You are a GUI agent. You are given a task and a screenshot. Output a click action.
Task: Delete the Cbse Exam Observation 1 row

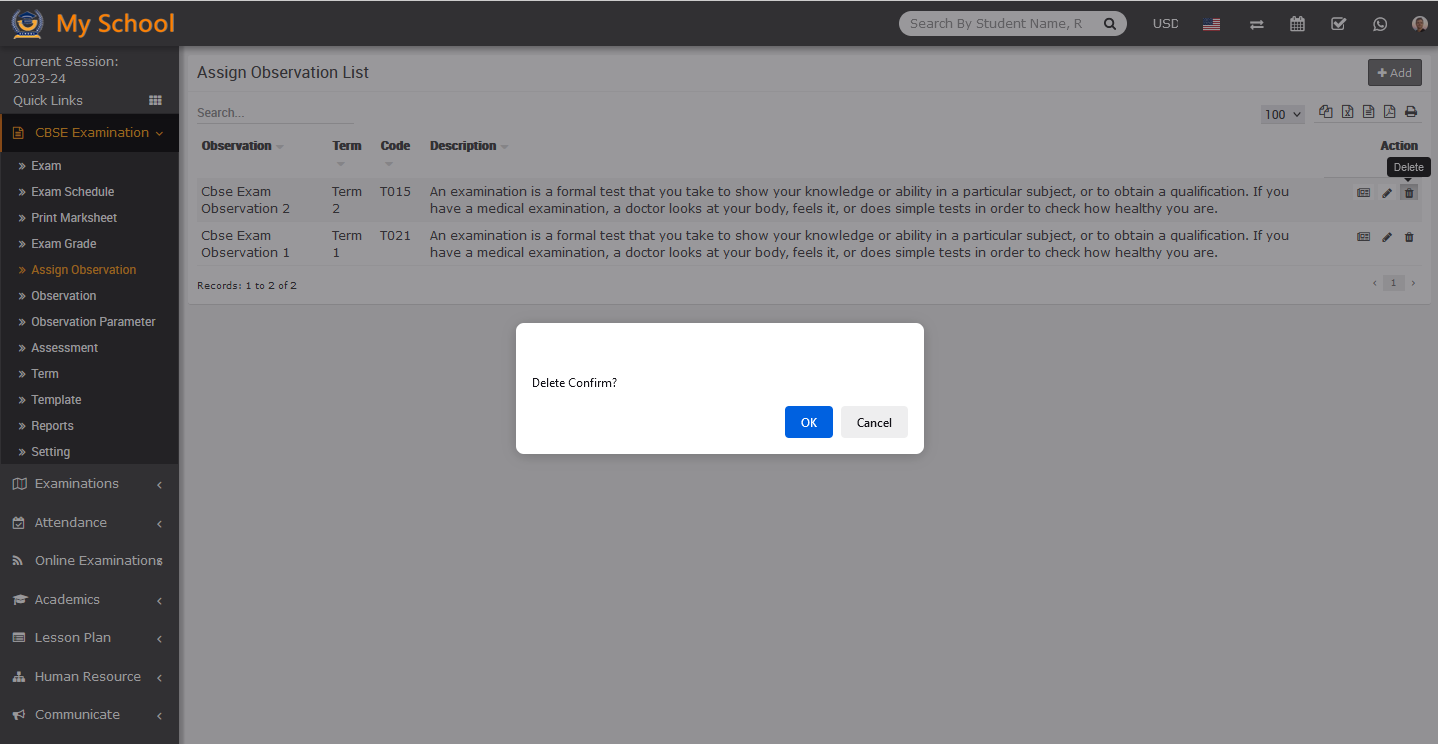(x=1409, y=238)
